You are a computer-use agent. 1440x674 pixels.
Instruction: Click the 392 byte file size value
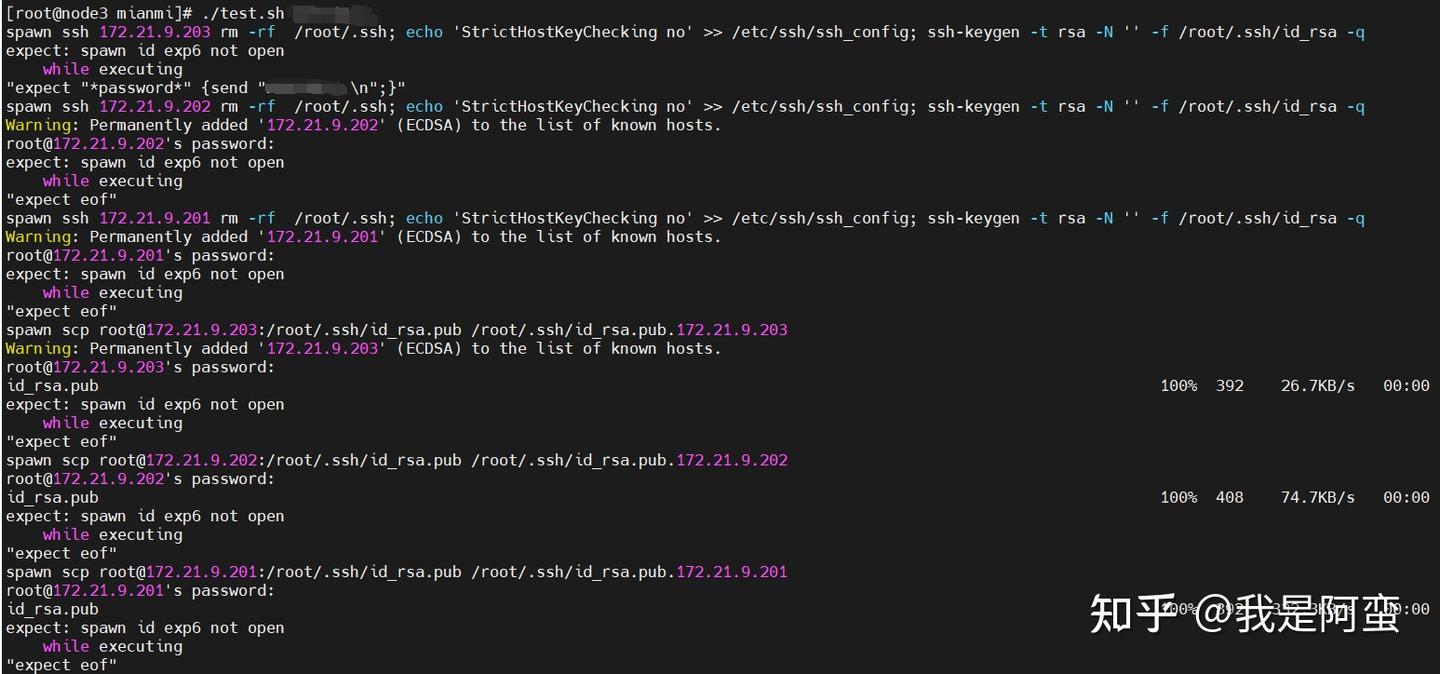click(1230, 386)
